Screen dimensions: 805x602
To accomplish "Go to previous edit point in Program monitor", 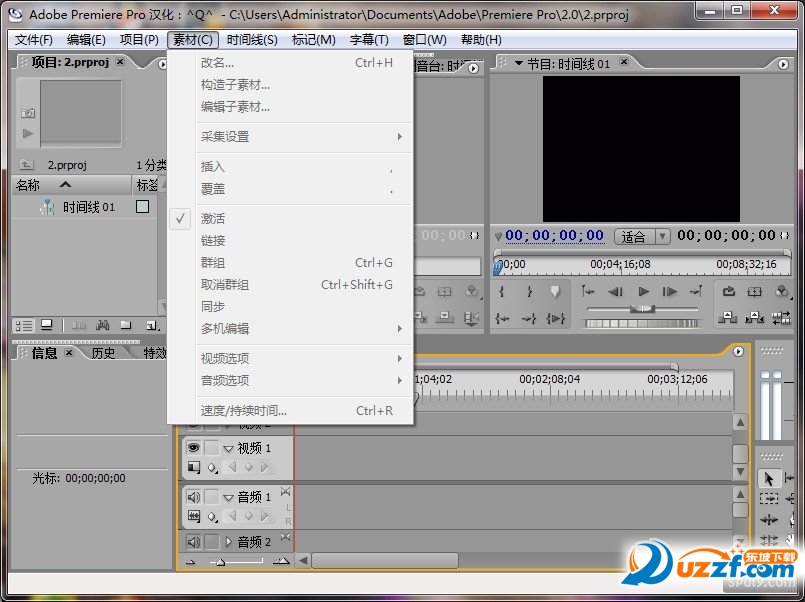I will (x=588, y=292).
